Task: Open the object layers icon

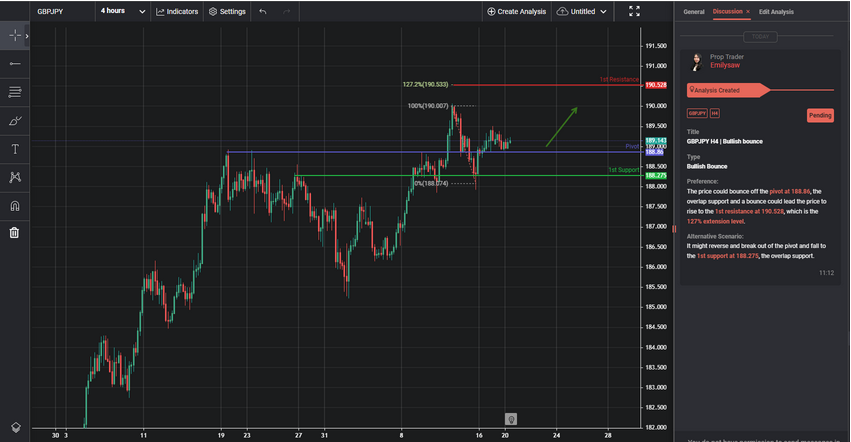Action: [15, 427]
